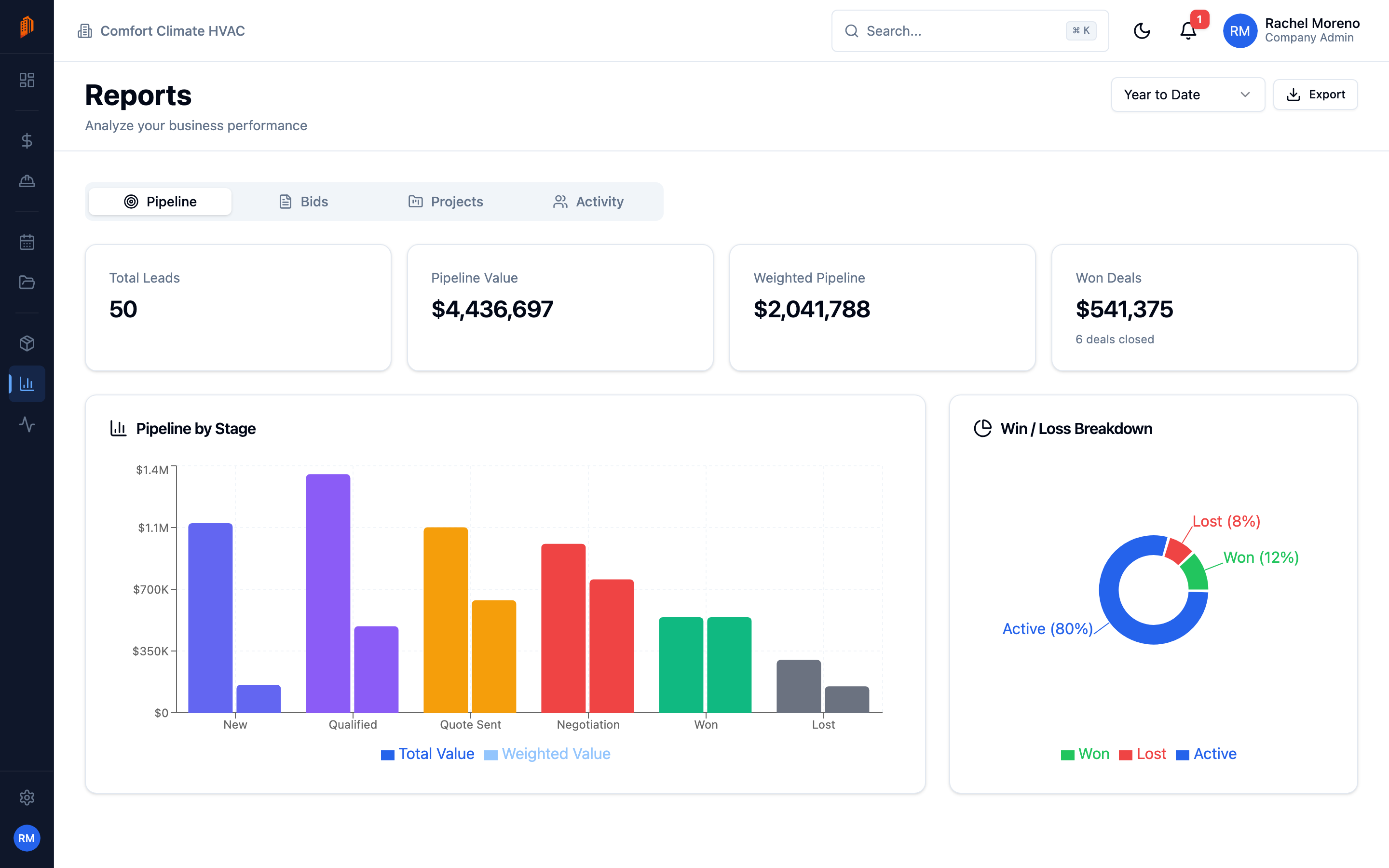Image resolution: width=1389 pixels, height=868 pixels.
Task: Toggle the Won legend in pie chart
Action: (1085, 754)
